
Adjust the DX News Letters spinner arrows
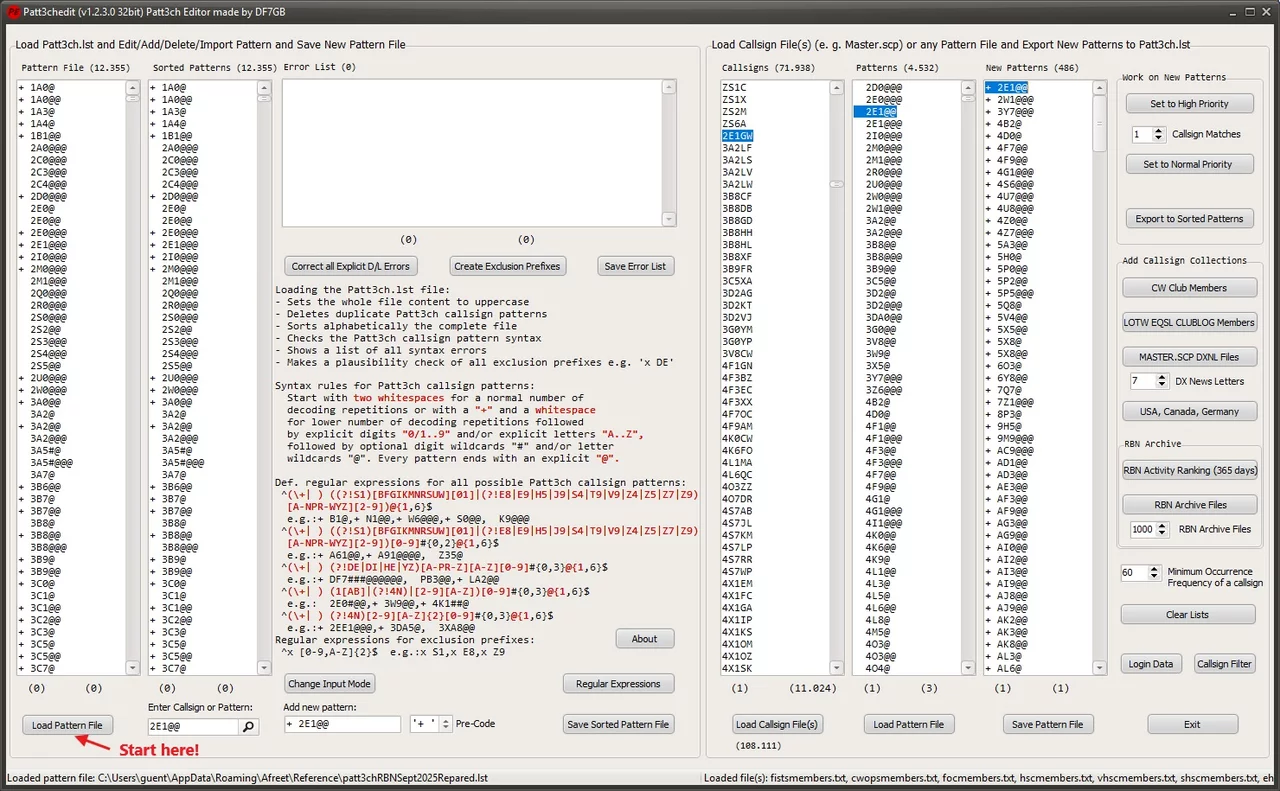coord(1161,381)
